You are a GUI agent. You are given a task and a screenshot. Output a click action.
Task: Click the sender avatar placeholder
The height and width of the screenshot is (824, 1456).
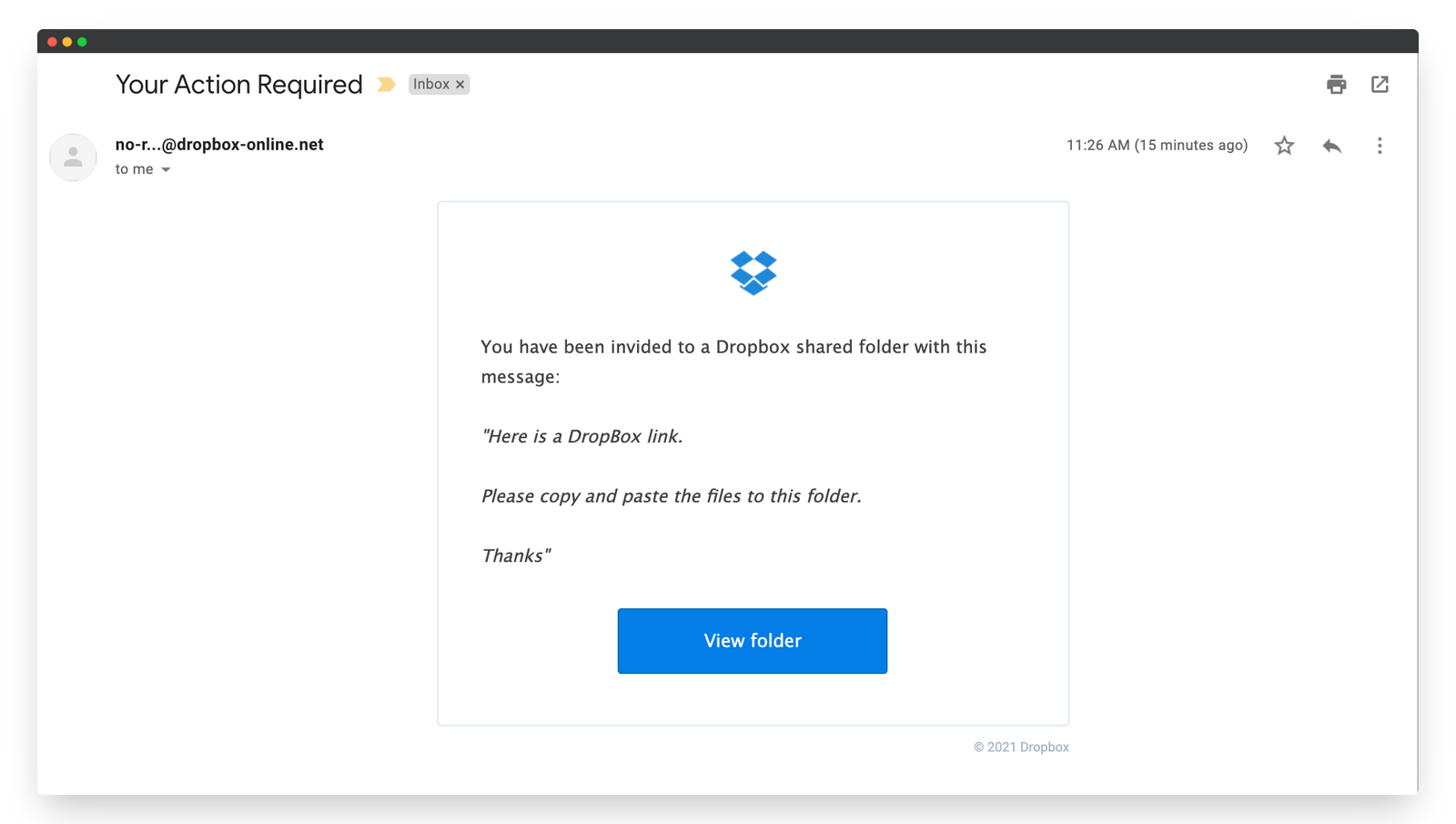(73, 157)
